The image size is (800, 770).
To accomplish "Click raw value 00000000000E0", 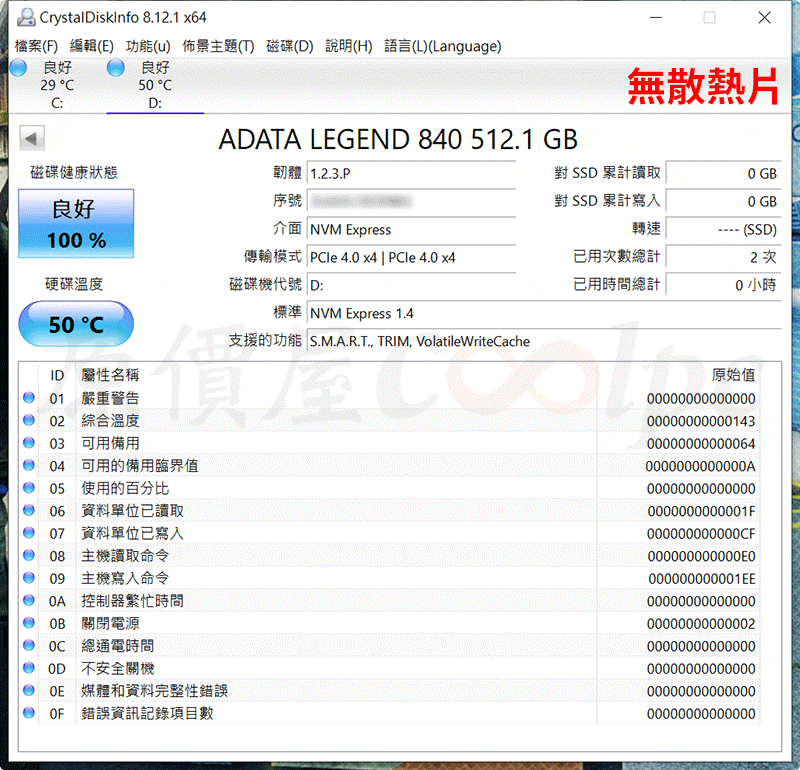I will (701, 556).
